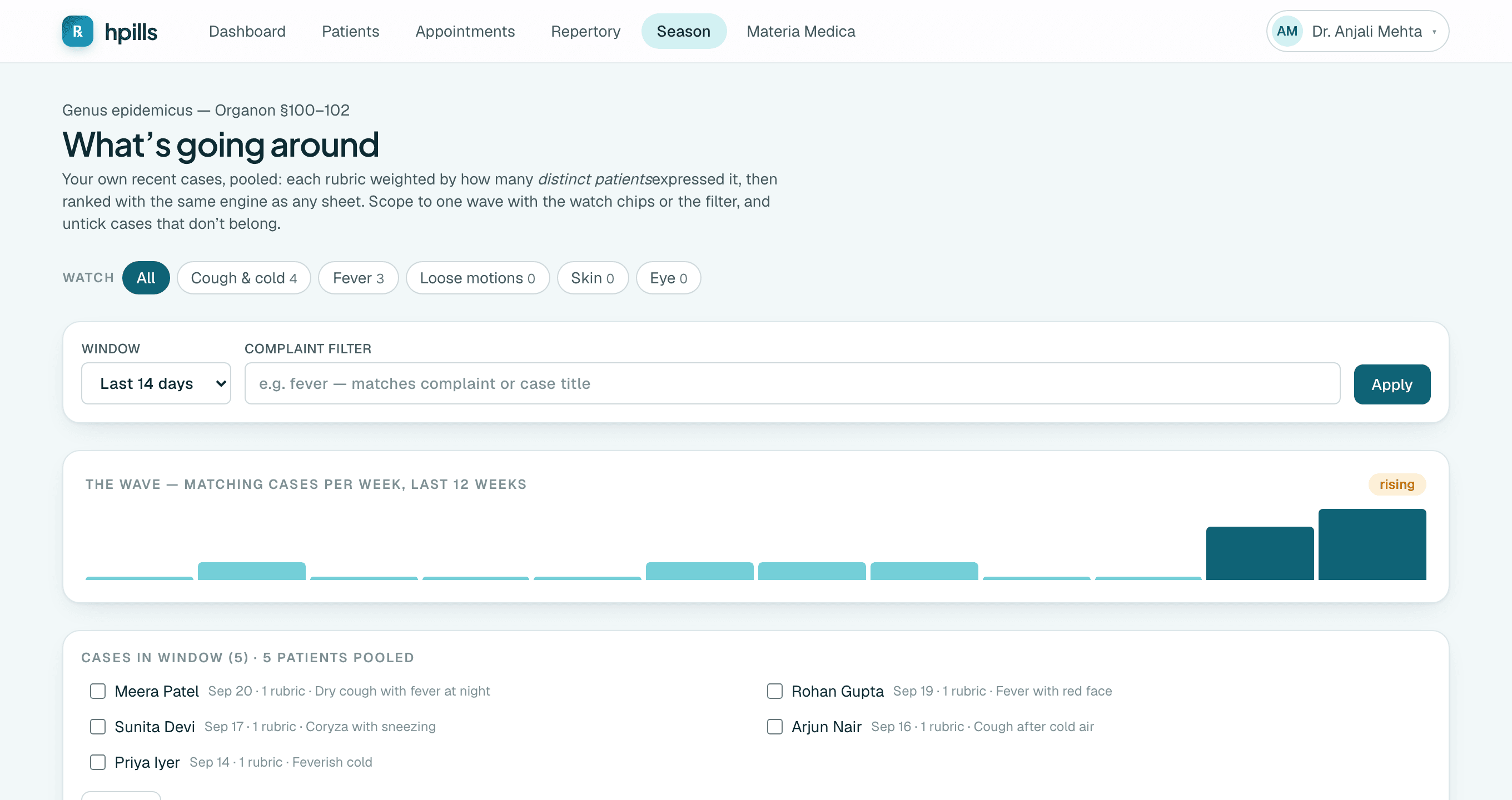Click 'Fever with red face' text
Viewport: 1512px width, 800px height.
1053,692
